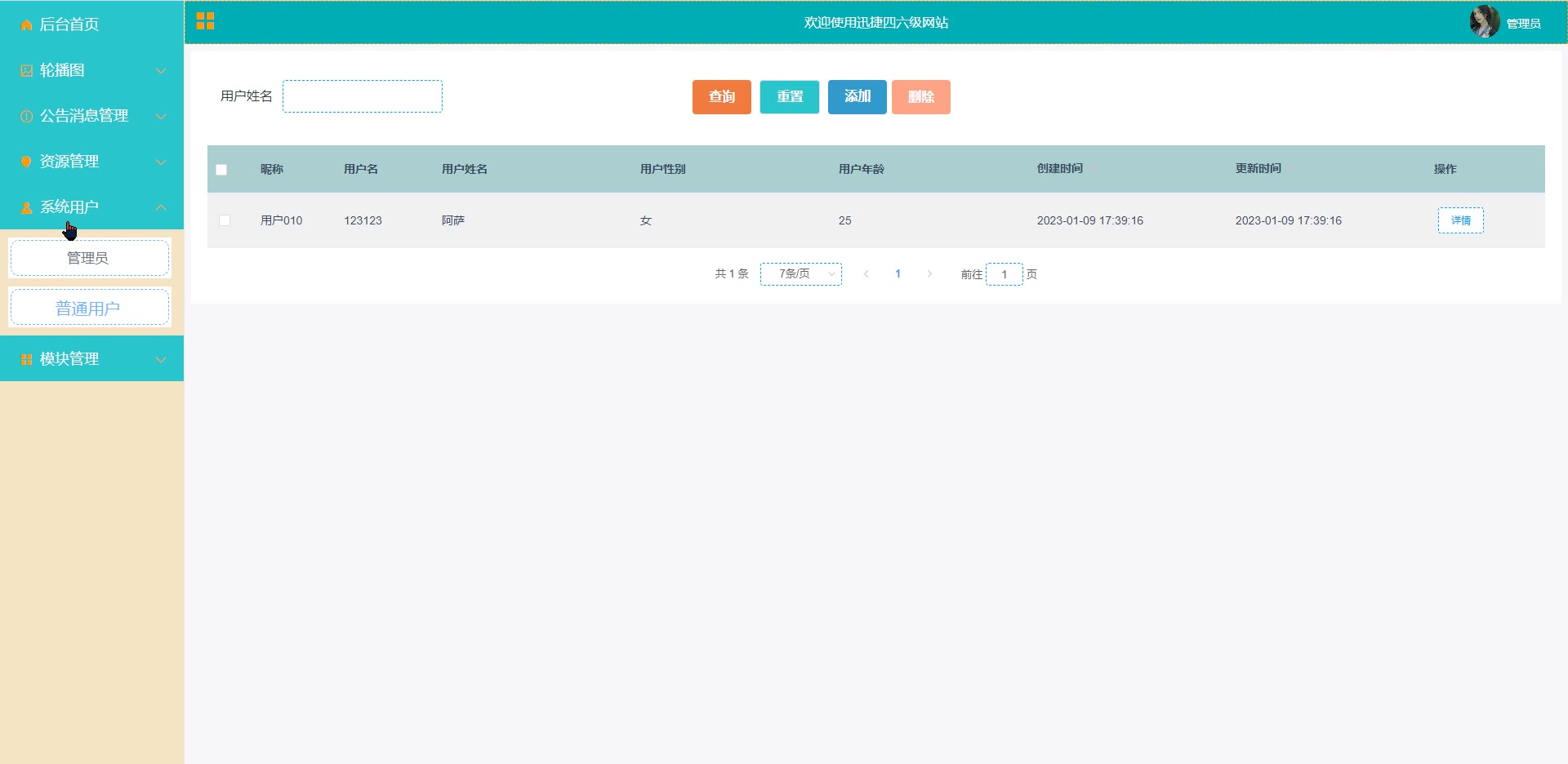Viewport: 1568px width, 764px height.
Task: Open the 管理员 submenu item
Action: (x=89, y=258)
